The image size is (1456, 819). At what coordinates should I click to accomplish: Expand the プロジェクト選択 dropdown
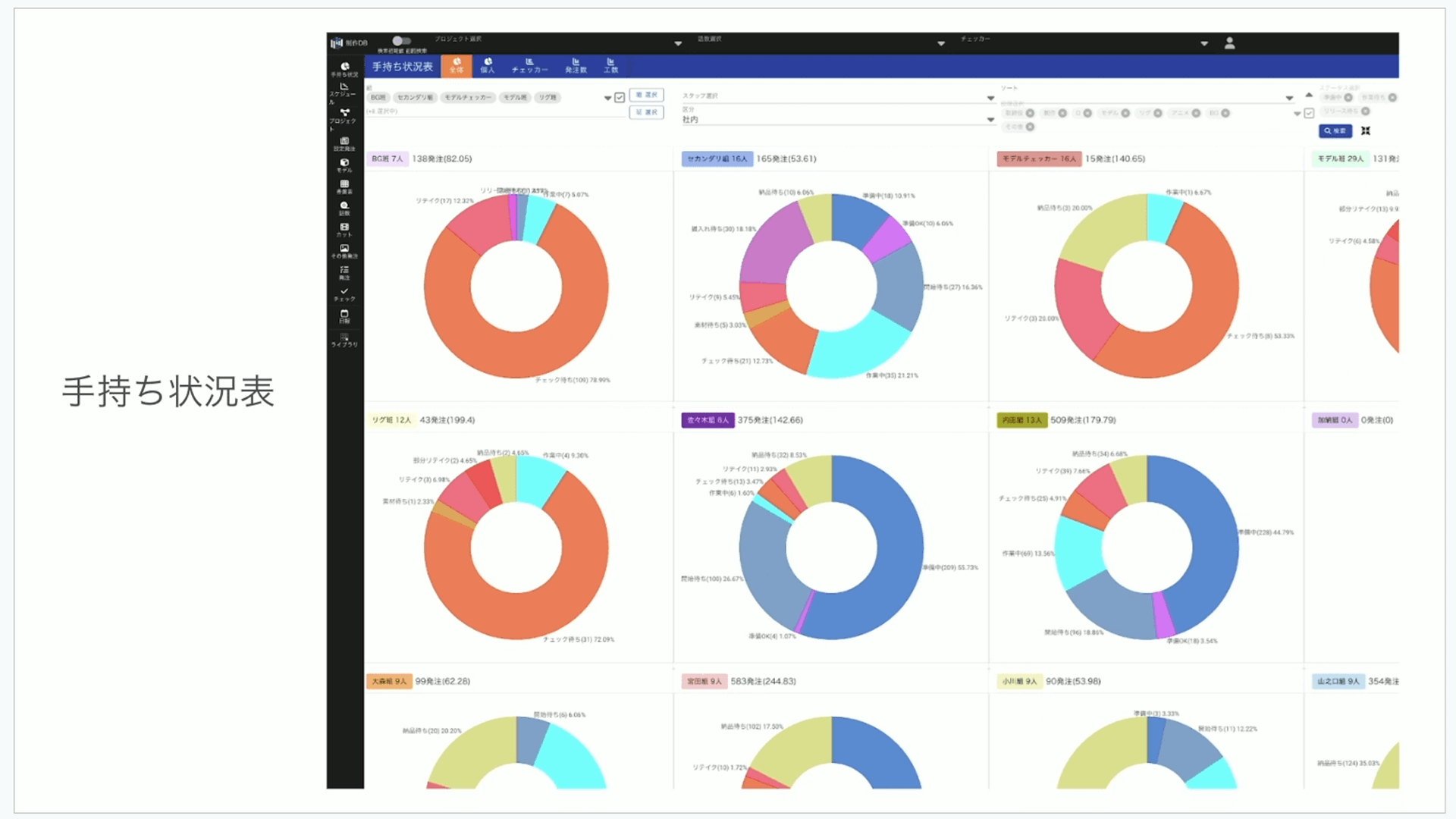tap(678, 43)
